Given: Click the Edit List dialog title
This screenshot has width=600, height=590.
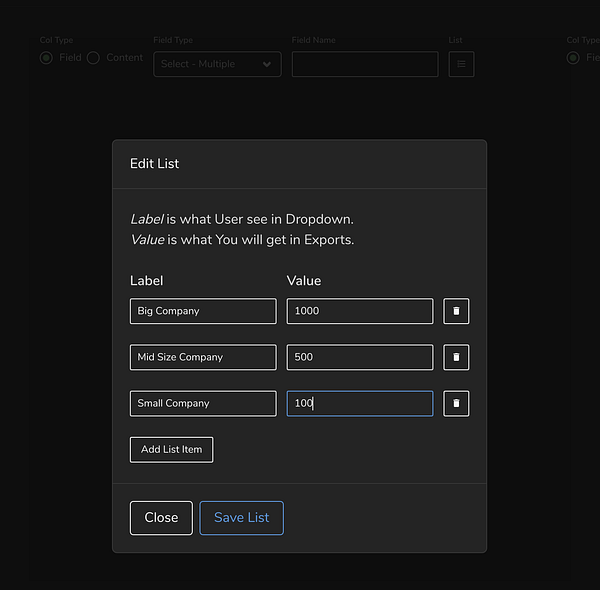Looking at the screenshot, I should click(x=155, y=163).
